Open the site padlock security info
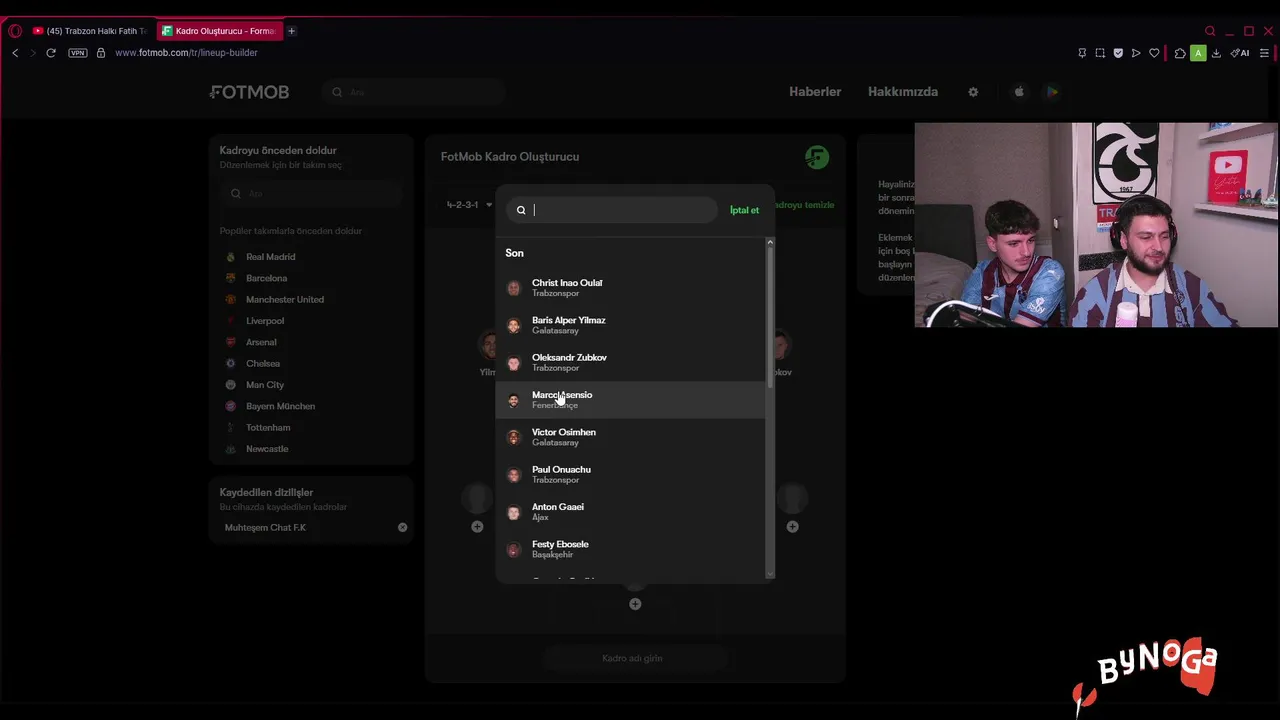Viewport: 1280px width, 720px height. (101, 53)
